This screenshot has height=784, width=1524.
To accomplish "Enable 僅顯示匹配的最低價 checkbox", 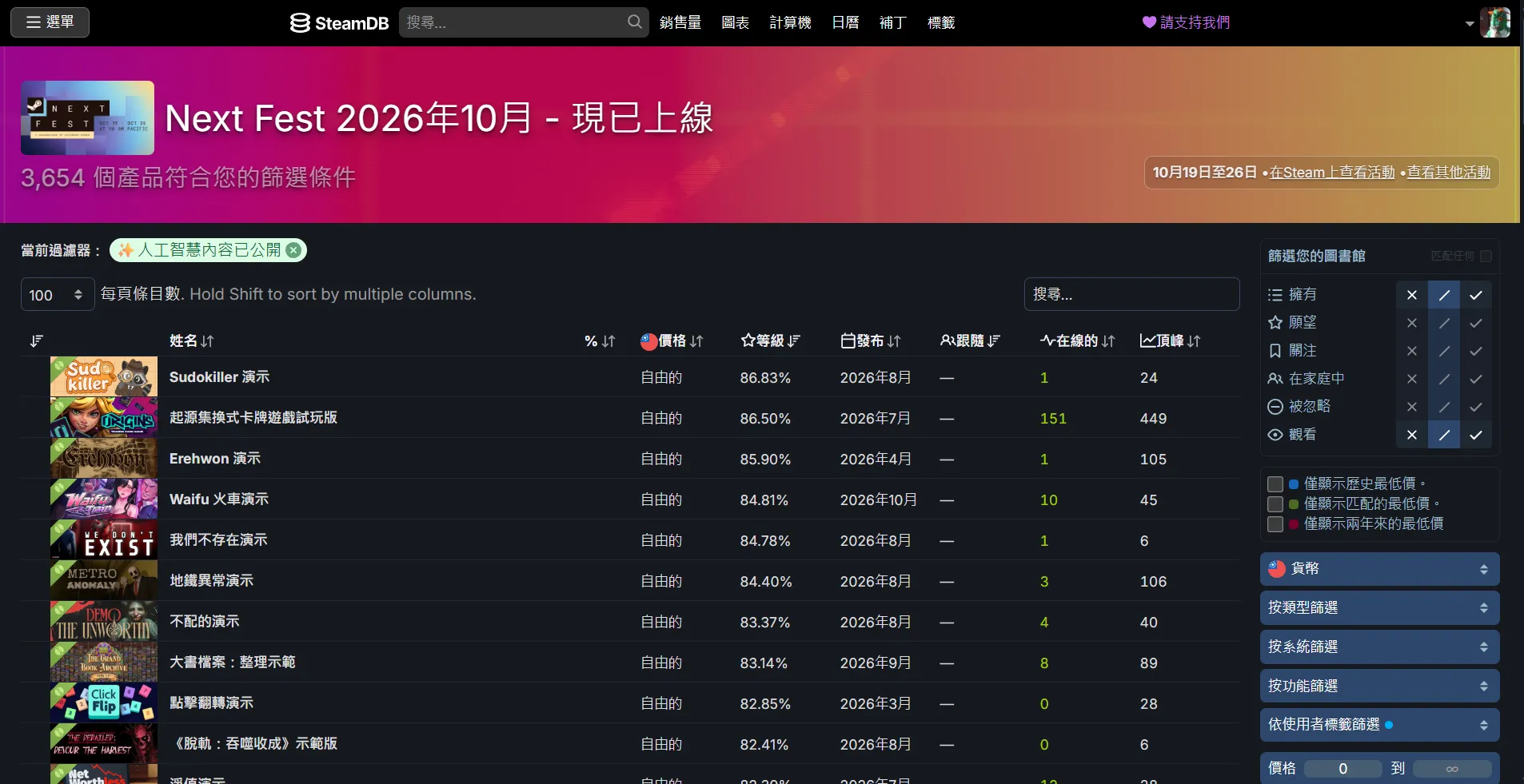I will tap(1275, 503).
